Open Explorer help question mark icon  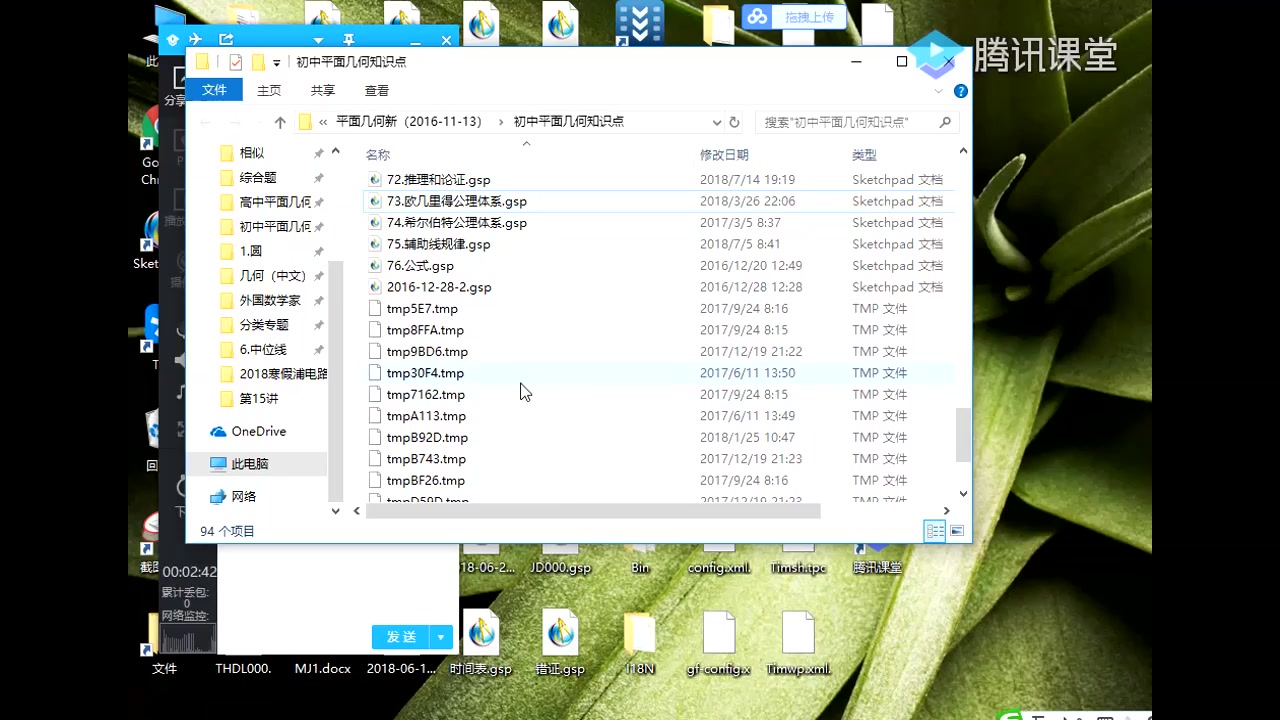961,91
